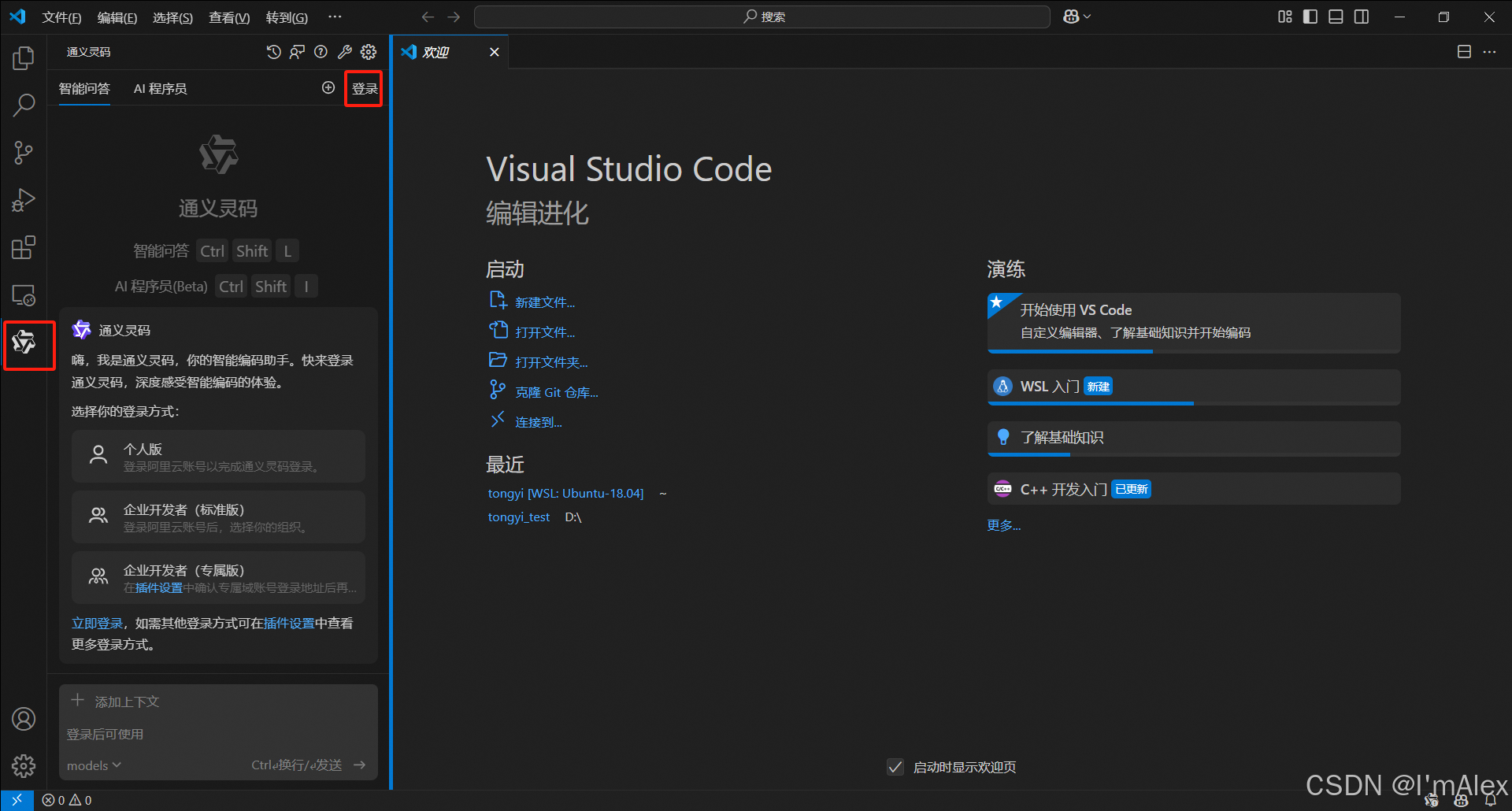Click 克隆 Git 仓库 link
1512x811 pixels.
(557, 392)
